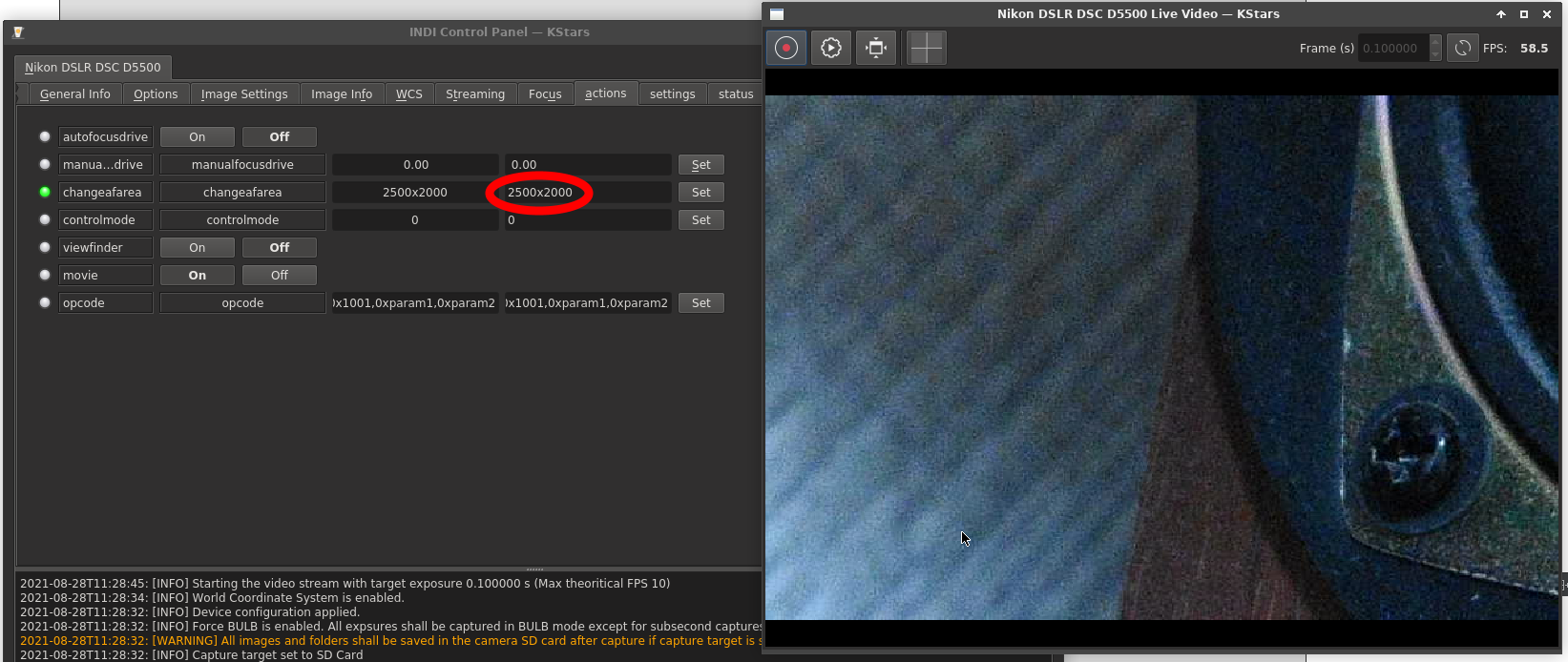Open the Image Settings tab

[244, 94]
